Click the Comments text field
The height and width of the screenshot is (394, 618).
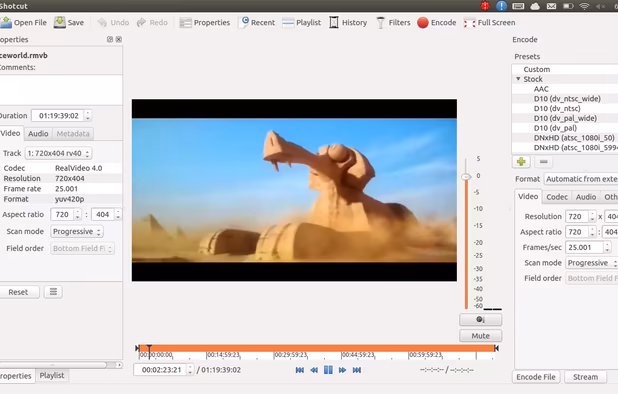coord(61,90)
